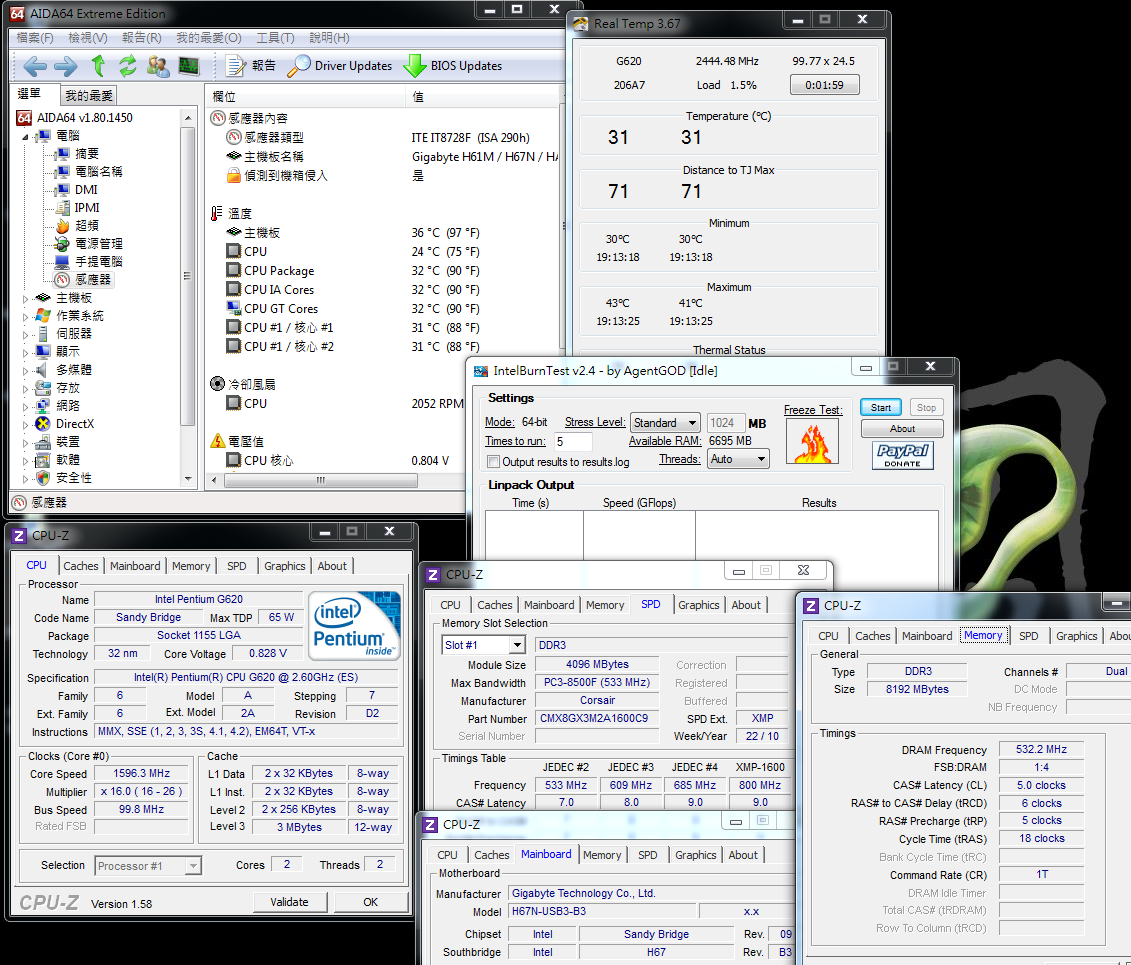Expand the 顯示 tree node

(x=25, y=353)
